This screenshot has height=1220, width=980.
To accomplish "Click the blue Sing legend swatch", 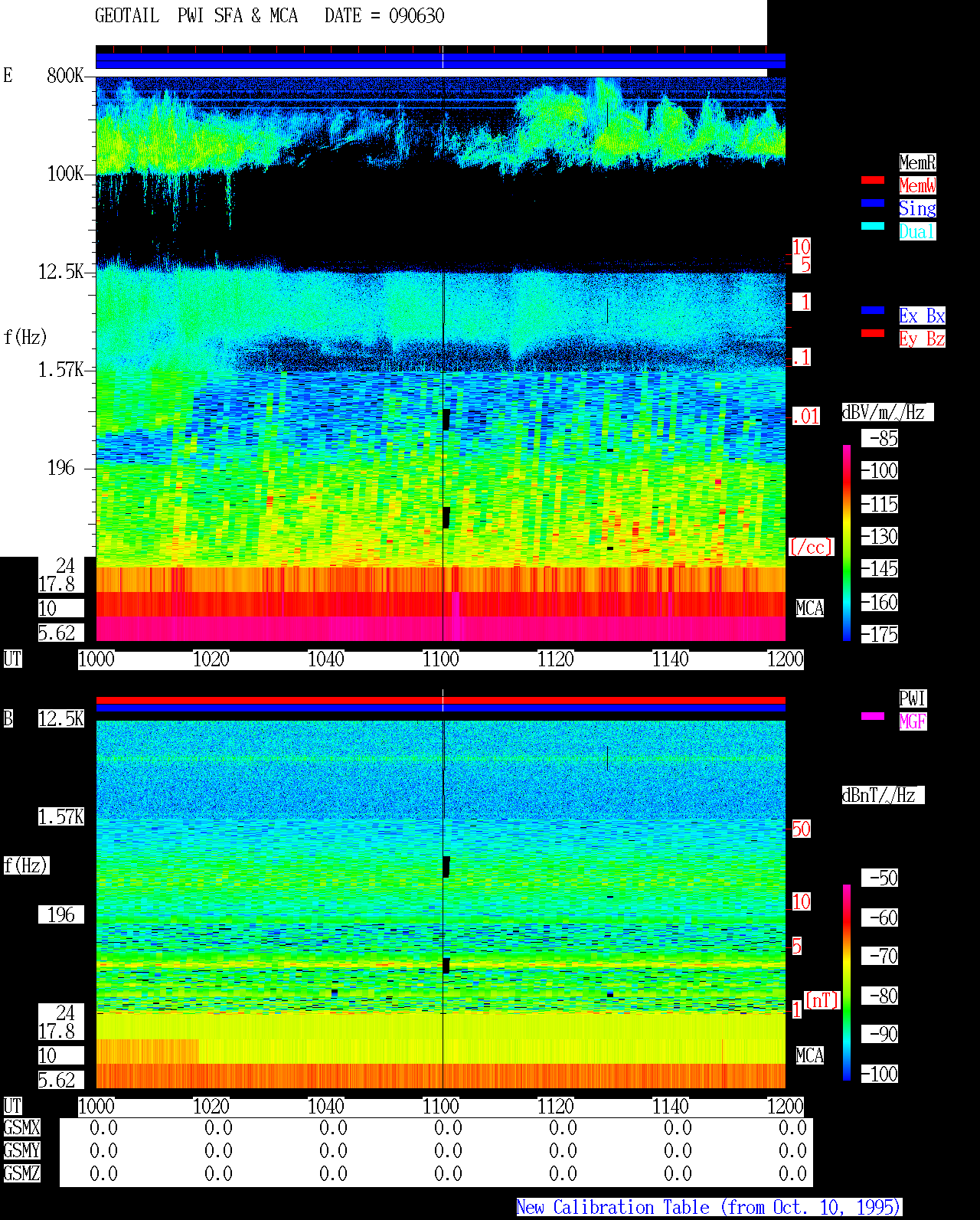I will (x=873, y=203).
